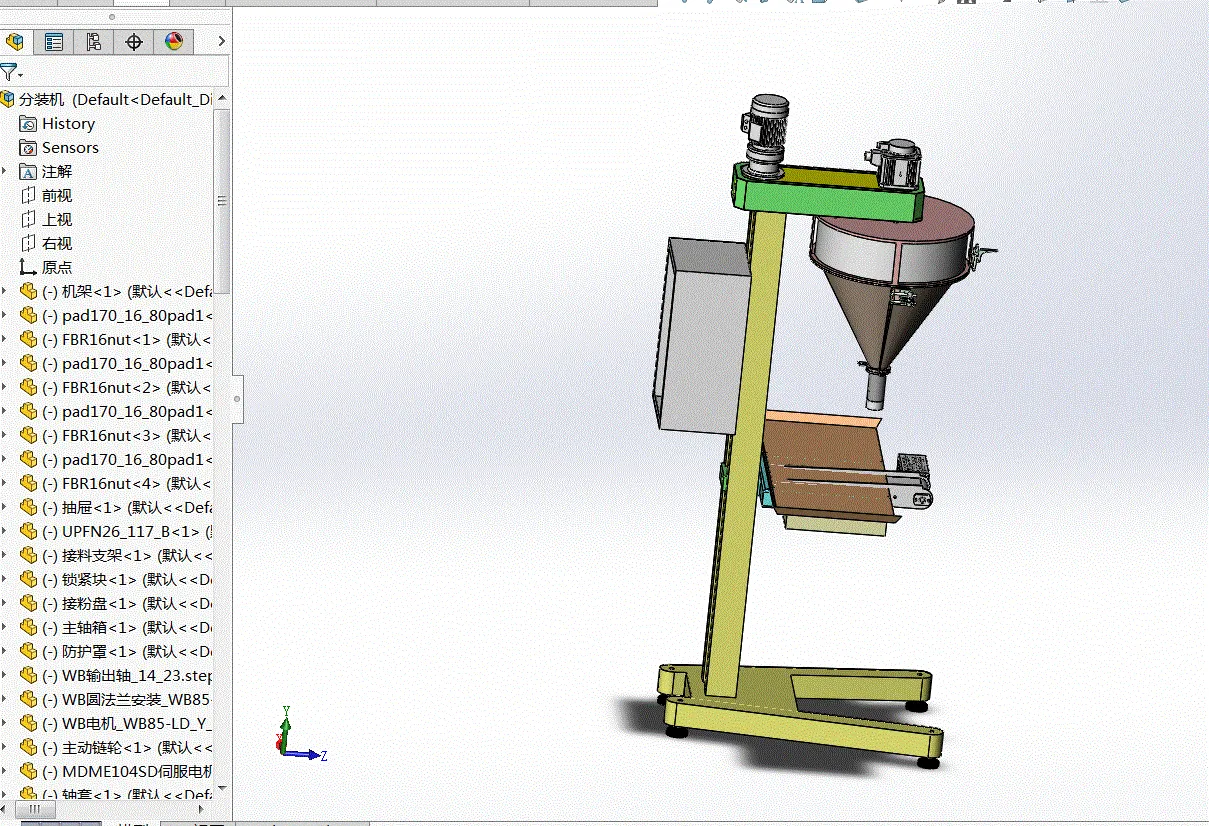
Task: Click the Sensors folder icon
Action: click(x=28, y=148)
